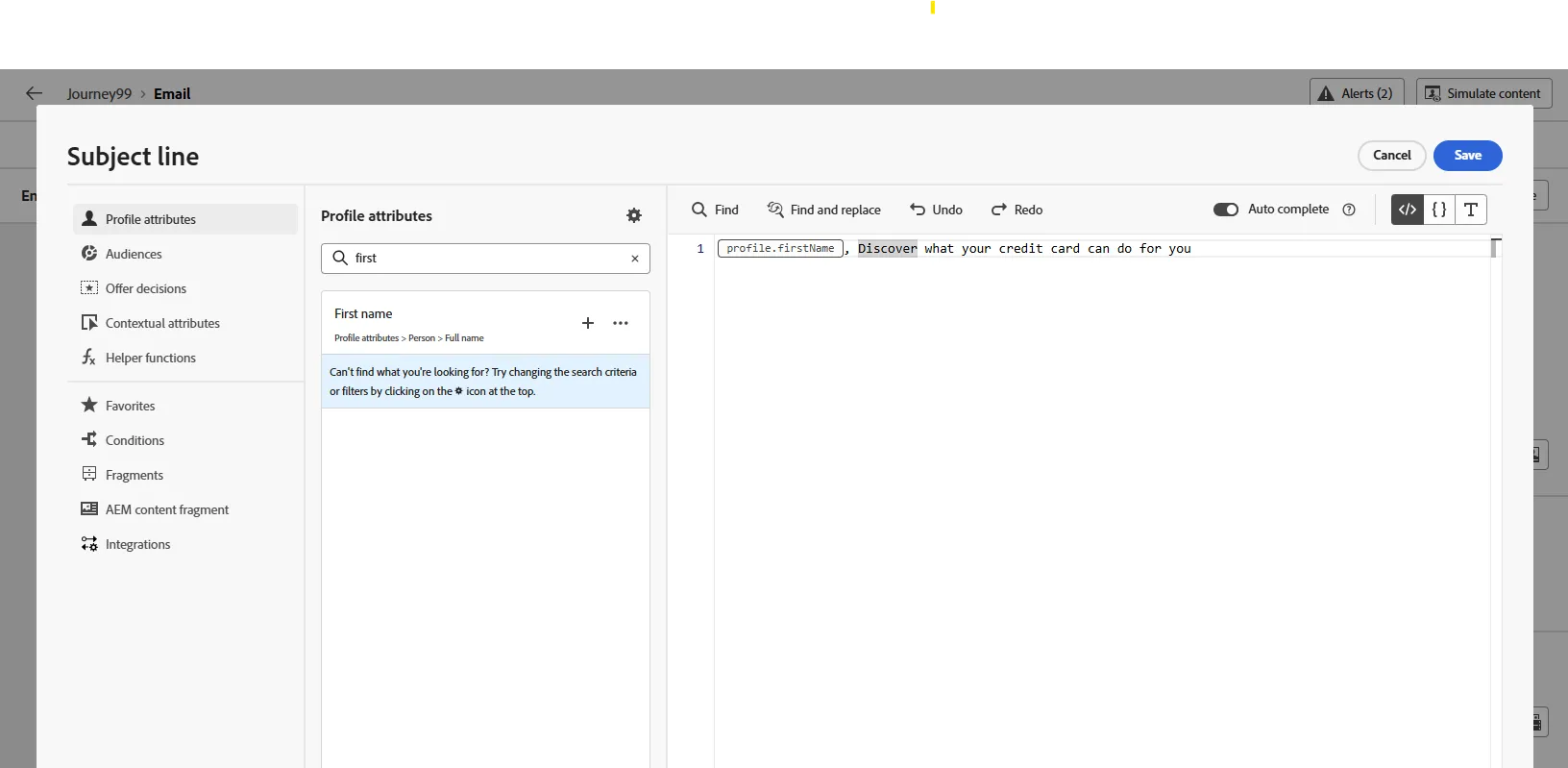Save the subject line

point(1467,156)
